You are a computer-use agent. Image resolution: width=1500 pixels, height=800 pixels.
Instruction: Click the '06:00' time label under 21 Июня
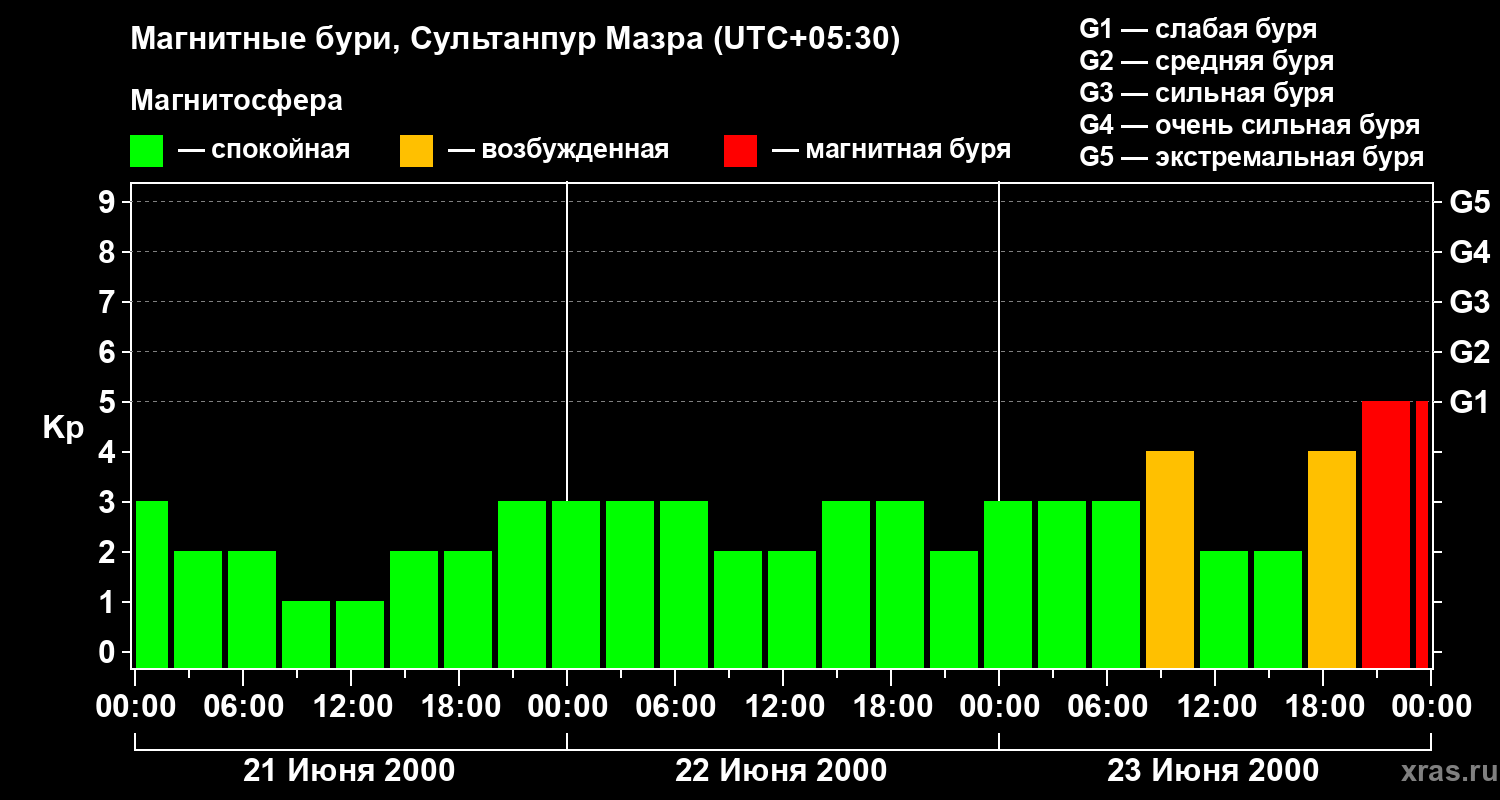pyautogui.click(x=243, y=707)
